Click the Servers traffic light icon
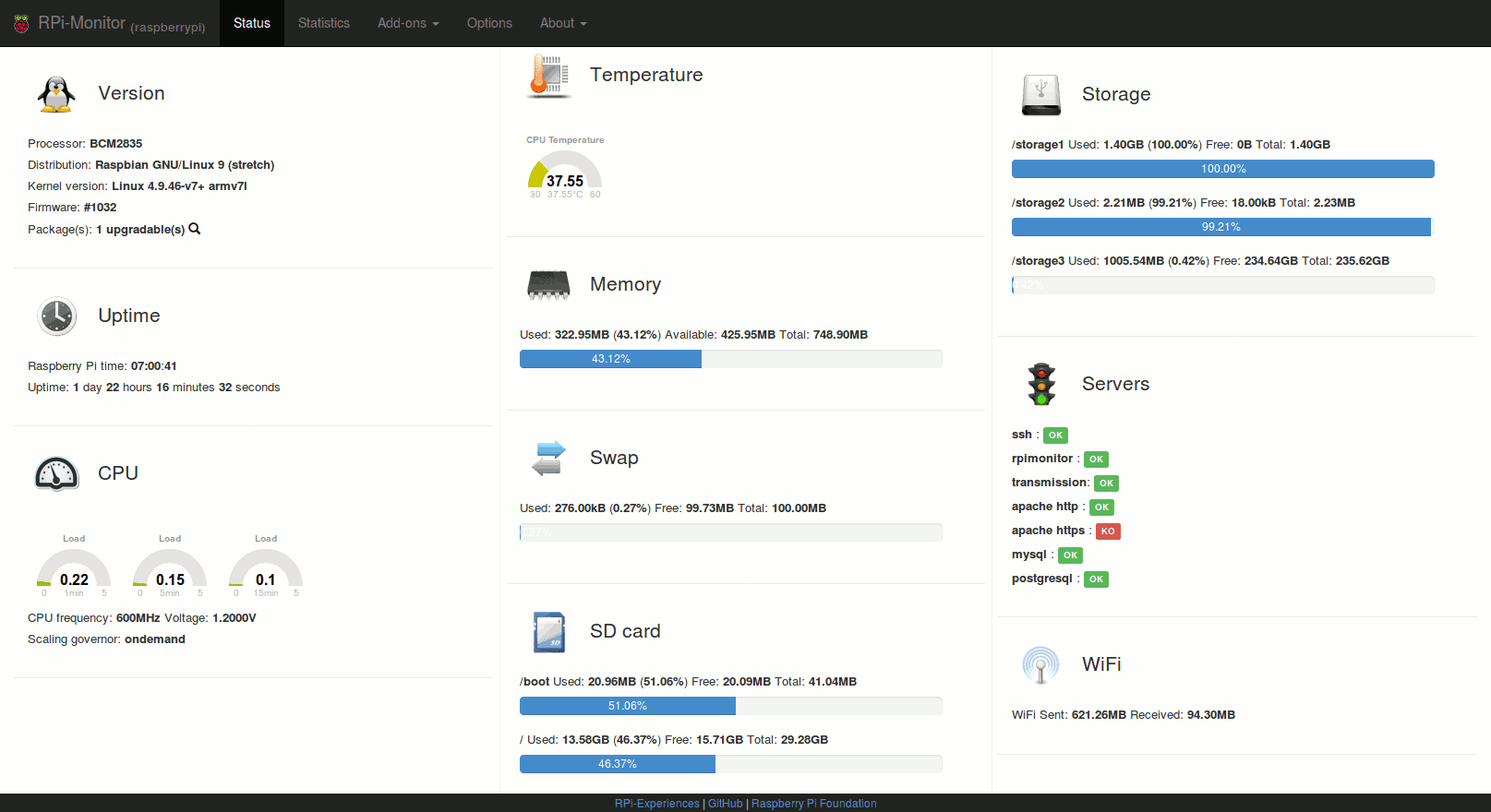 pyautogui.click(x=1041, y=385)
